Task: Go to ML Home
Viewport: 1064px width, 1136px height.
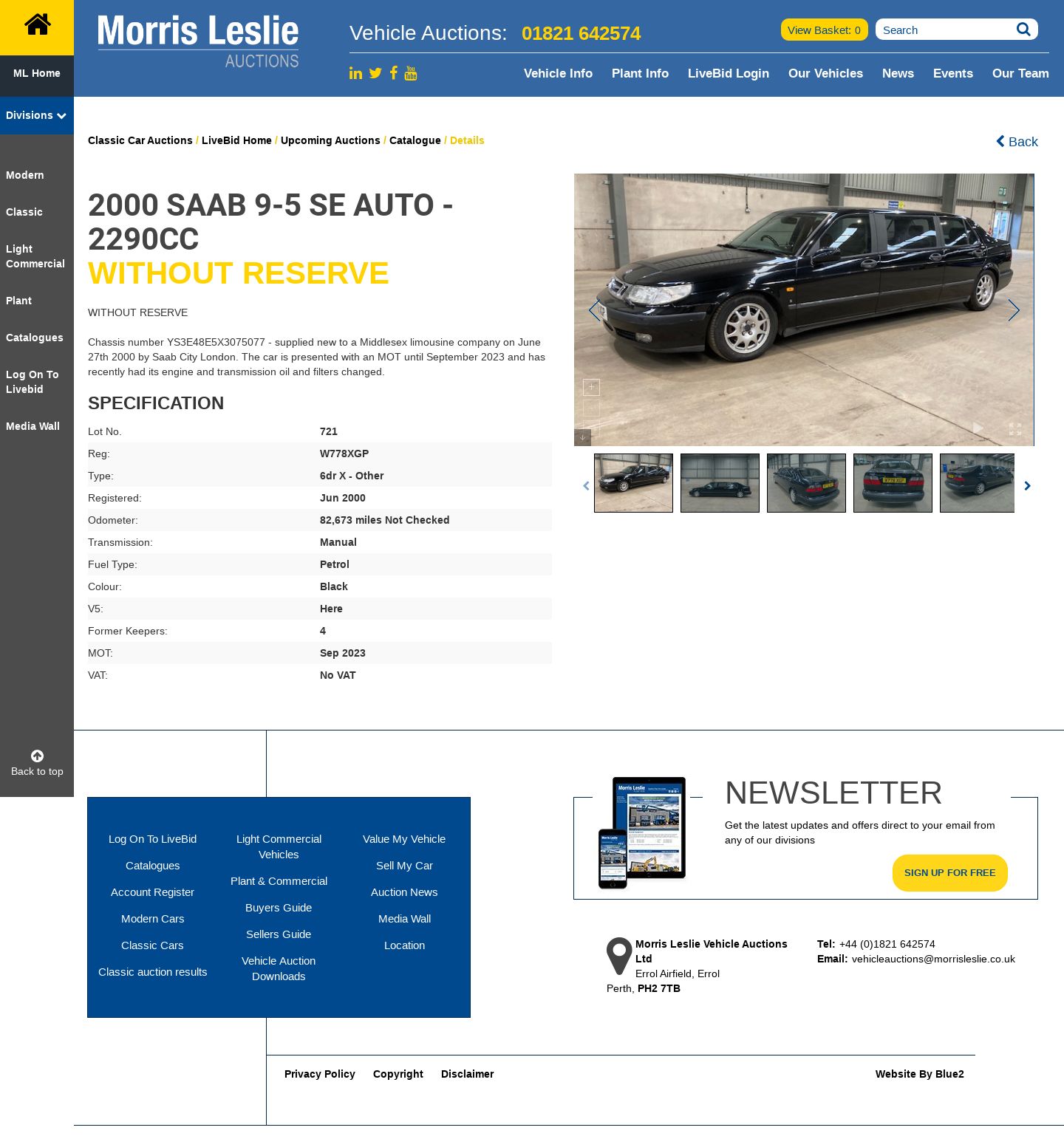Action: 37,73
